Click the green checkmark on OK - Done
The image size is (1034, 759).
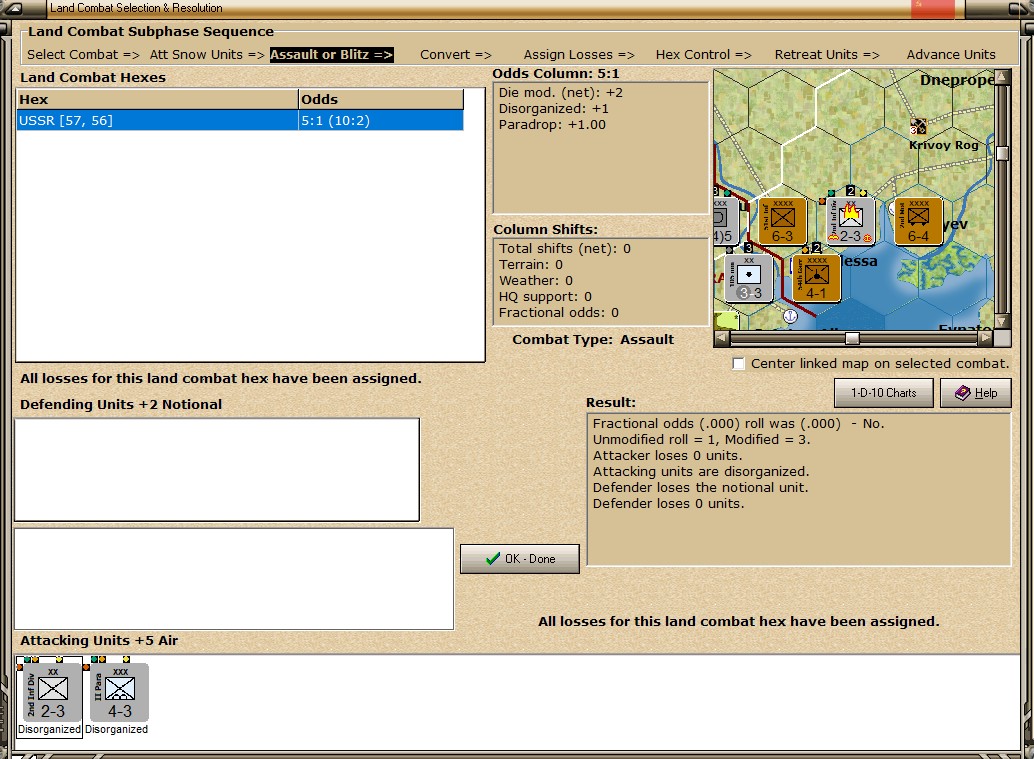493,559
